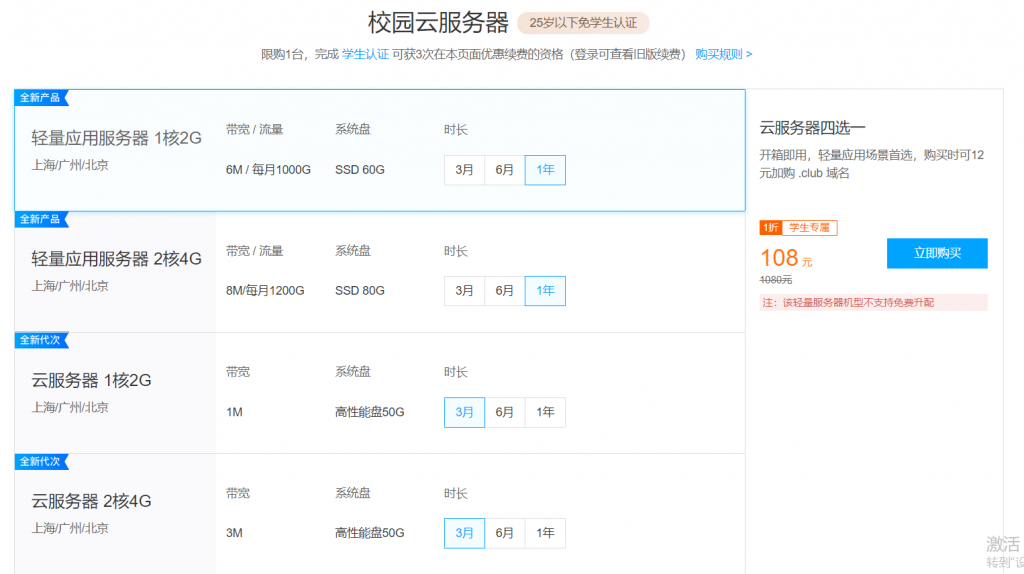Select 1年 duration for 轻量应用服务器 1核2G
Image resolution: width=1024 pixels, height=574 pixels.
(x=545, y=170)
